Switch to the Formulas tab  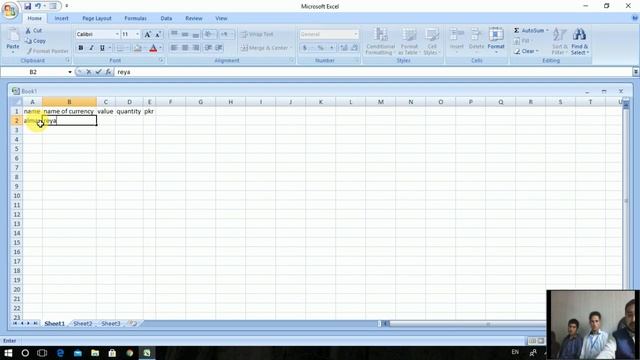tap(136, 18)
